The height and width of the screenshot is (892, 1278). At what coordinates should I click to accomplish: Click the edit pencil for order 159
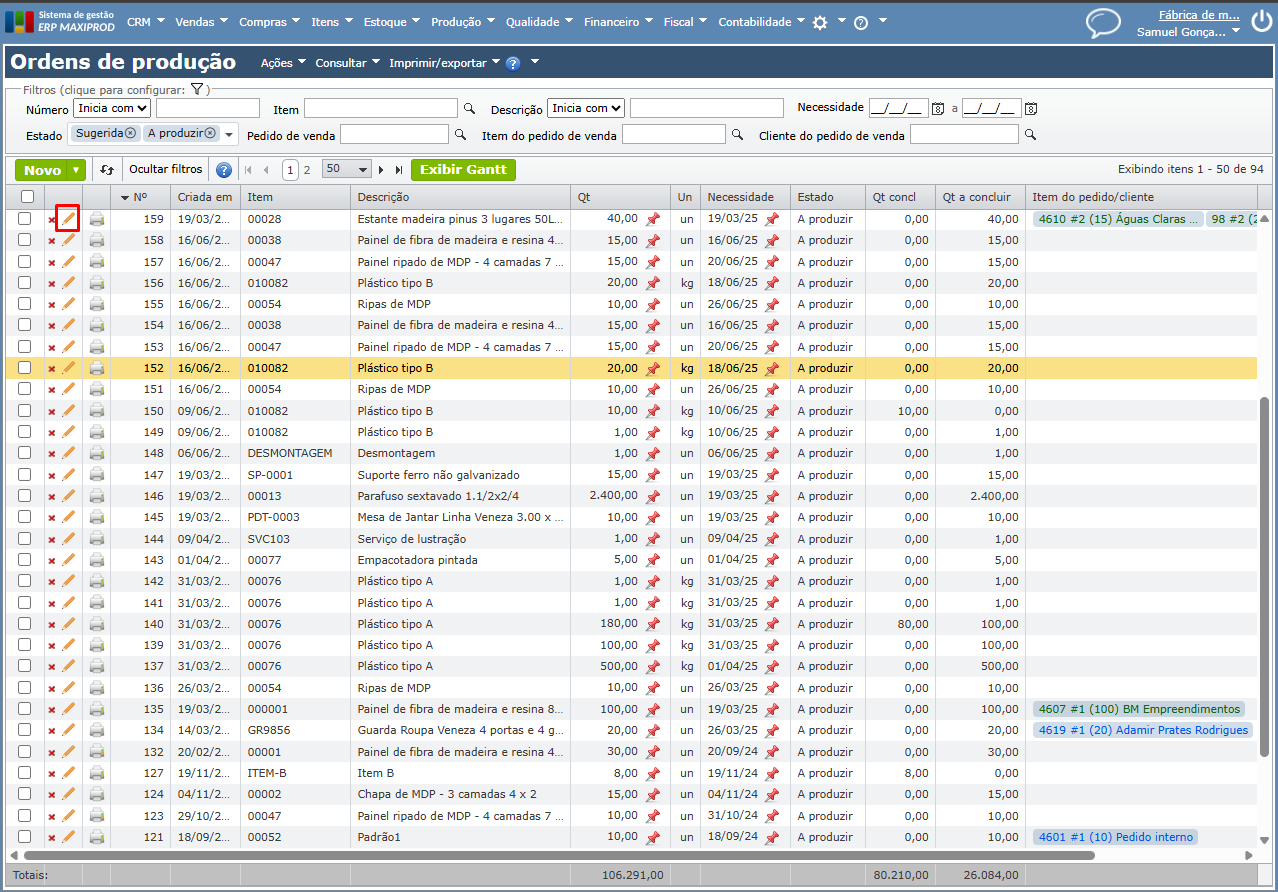tap(68, 218)
